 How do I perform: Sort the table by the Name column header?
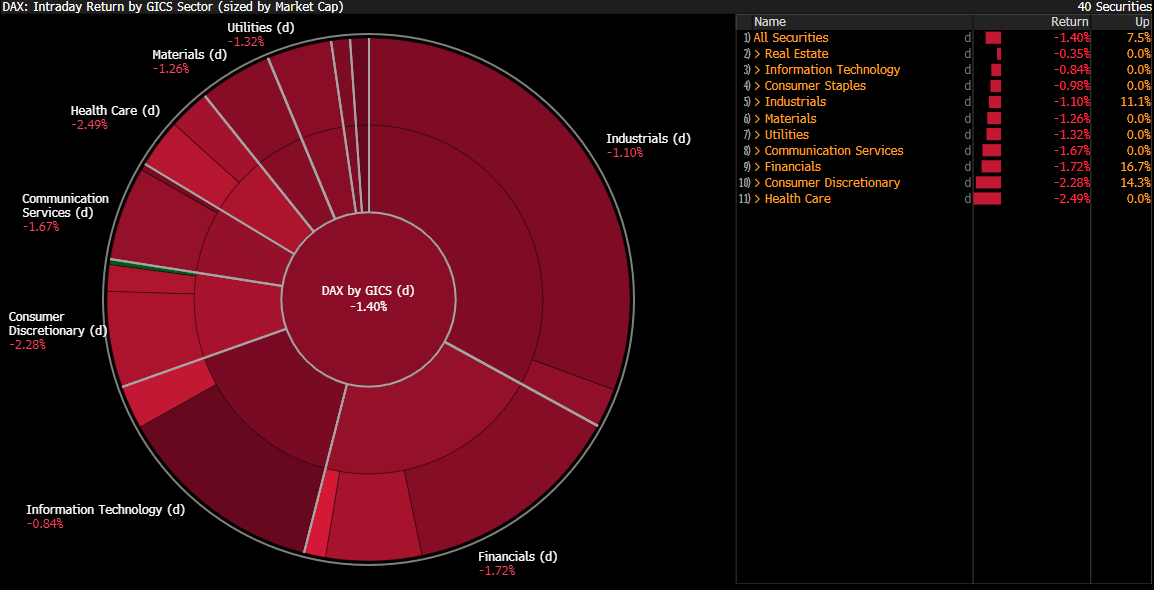click(770, 22)
